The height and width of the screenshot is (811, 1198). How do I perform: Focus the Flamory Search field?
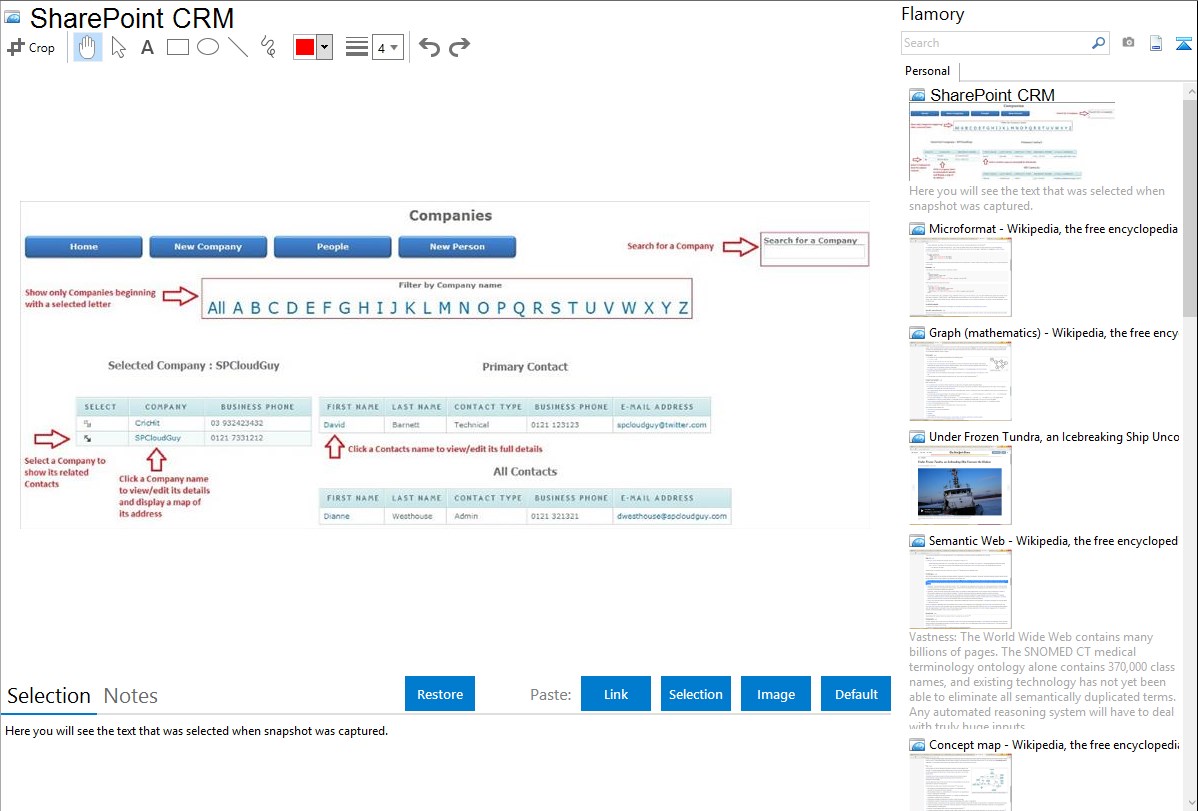[996, 43]
